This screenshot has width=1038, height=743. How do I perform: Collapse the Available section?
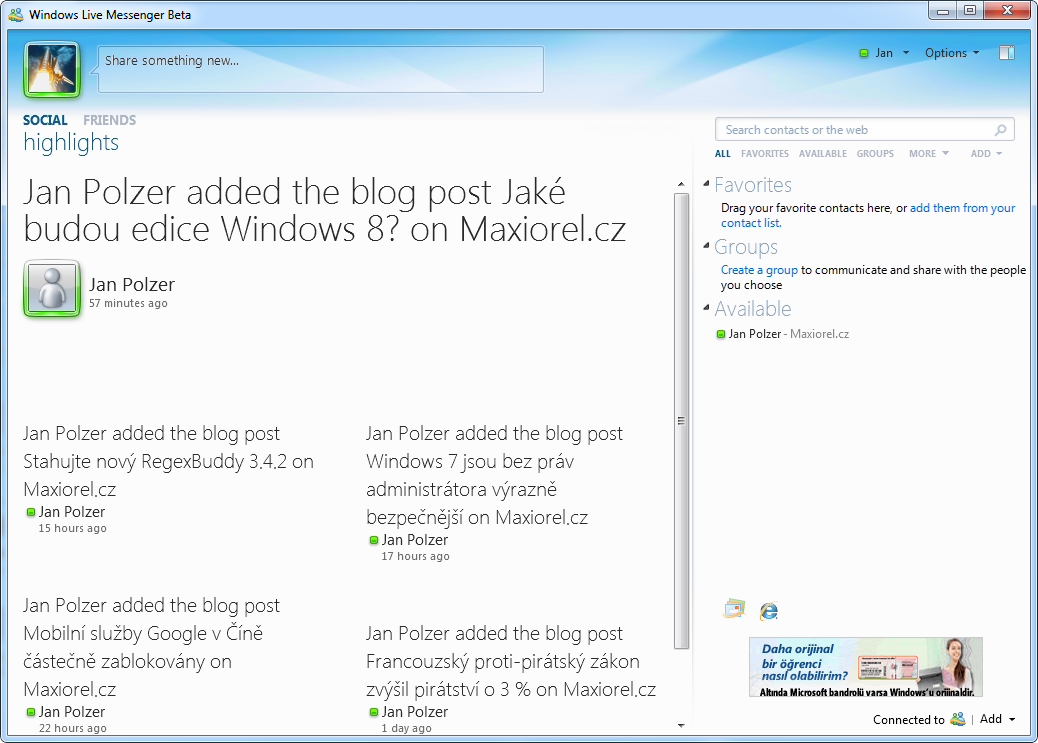706,307
